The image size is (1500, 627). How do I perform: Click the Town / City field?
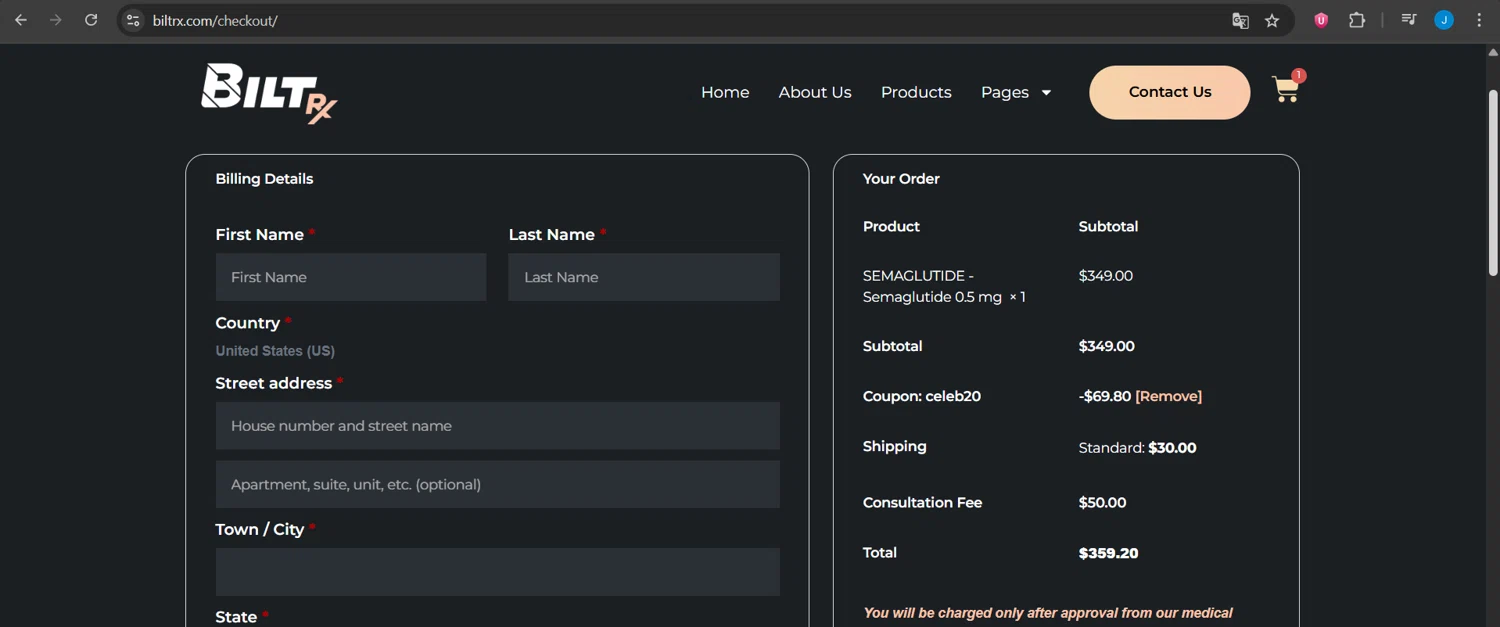[x=498, y=572]
